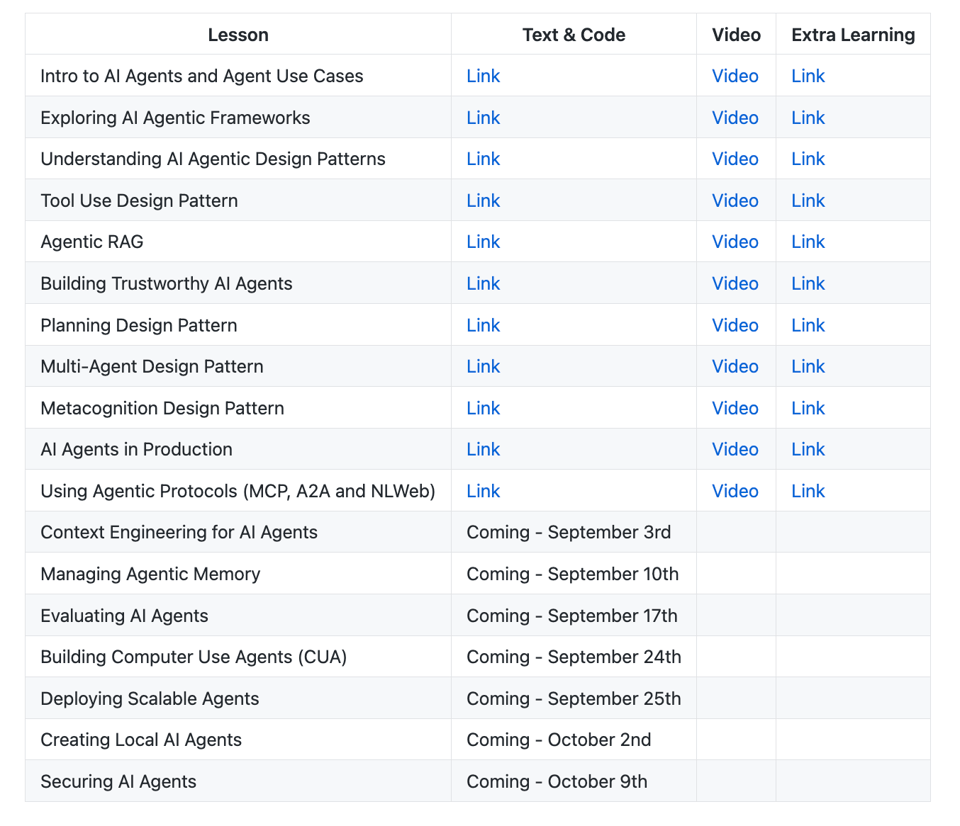Open the Agentic RAG Text & Code link
960x826 pixels.
tap(483, 242)
